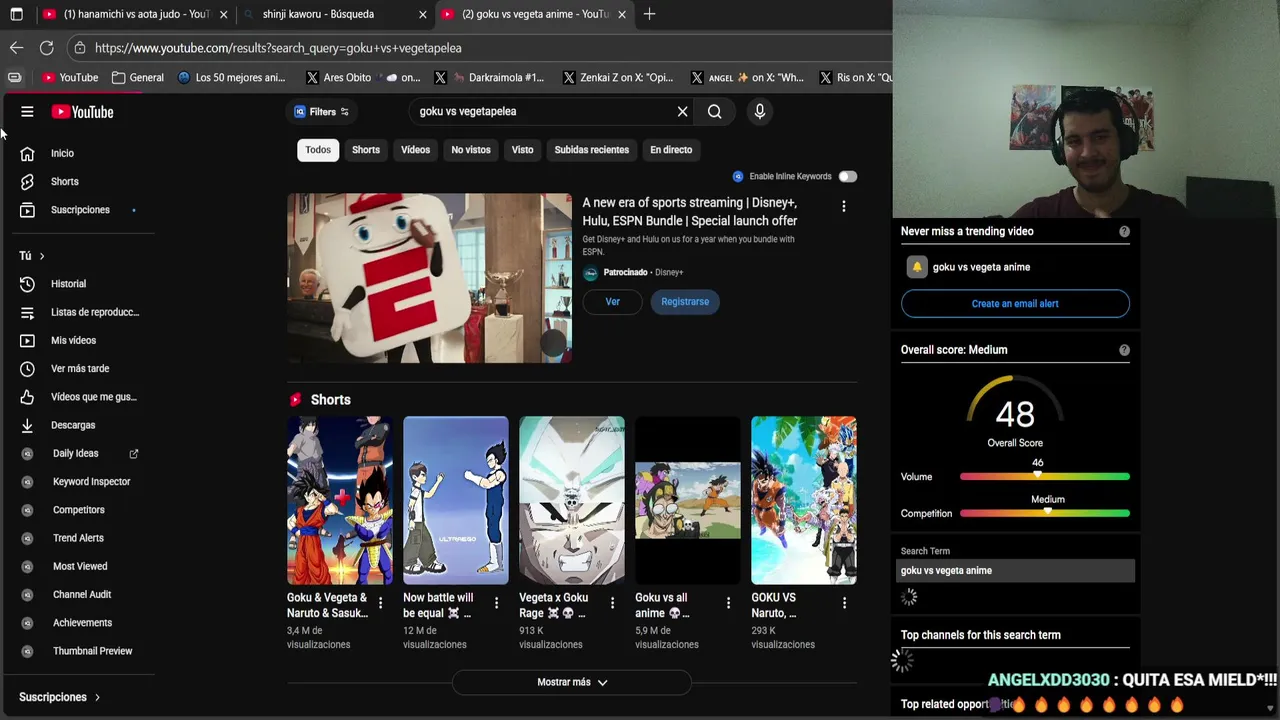Open options menu for Disney+ ad
This screenshot has width=1280, height=720.
[843, 206]
